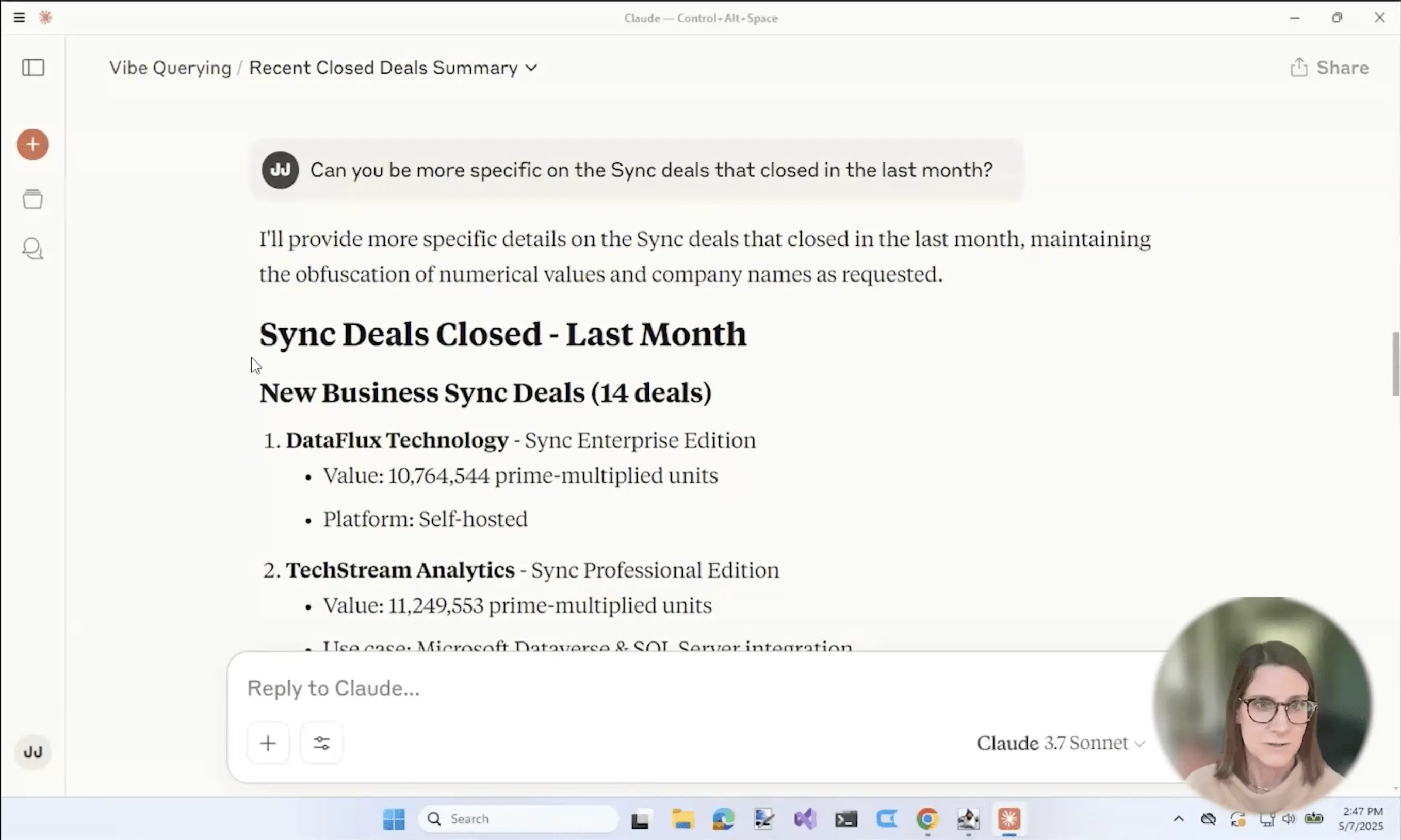Click the JJ avatar on user message
The image size is (1401, 840).
280,170
